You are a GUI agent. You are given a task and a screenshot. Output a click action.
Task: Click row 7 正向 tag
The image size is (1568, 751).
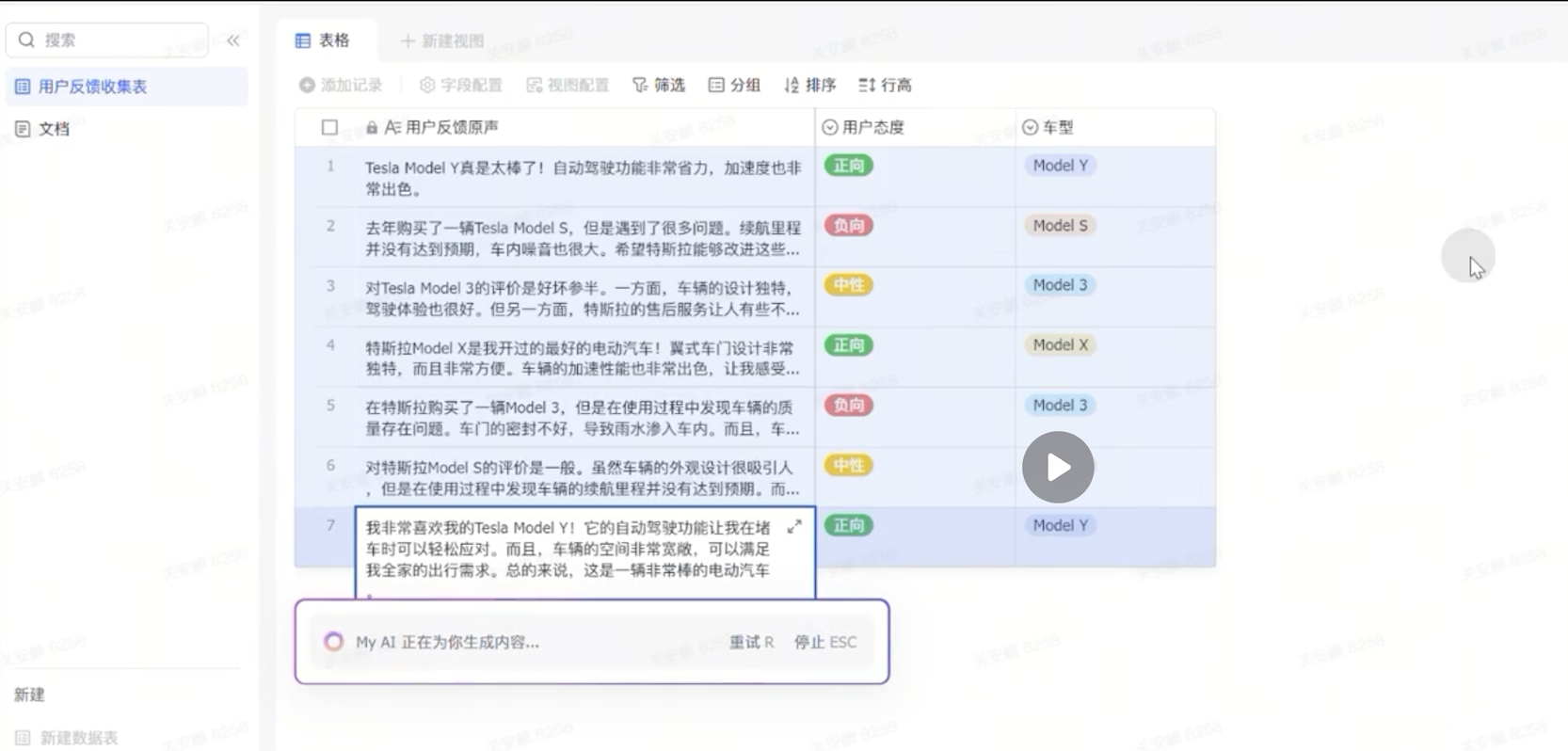(x=849, y=526)
